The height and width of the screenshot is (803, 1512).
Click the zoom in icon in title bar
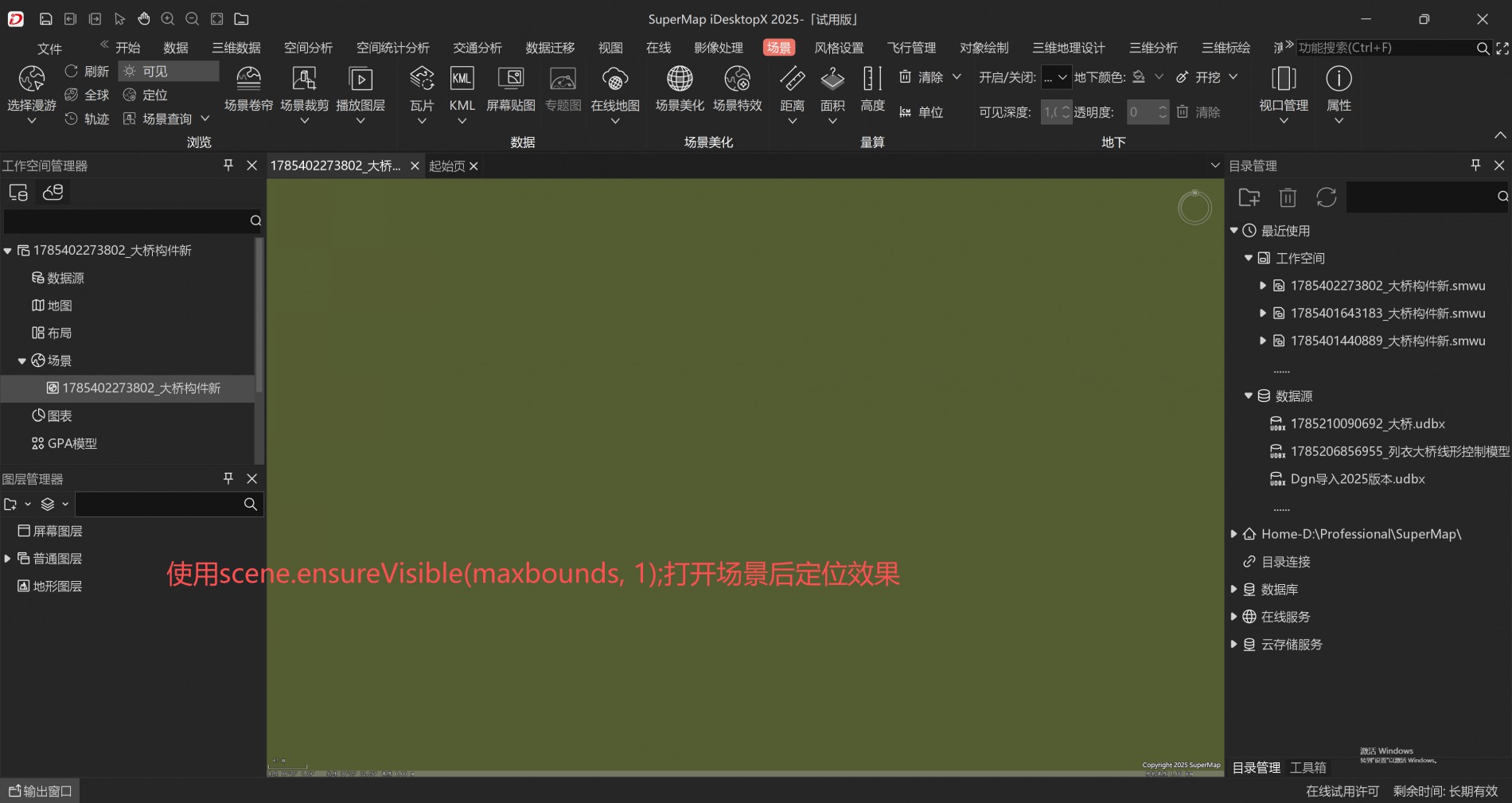168,18
